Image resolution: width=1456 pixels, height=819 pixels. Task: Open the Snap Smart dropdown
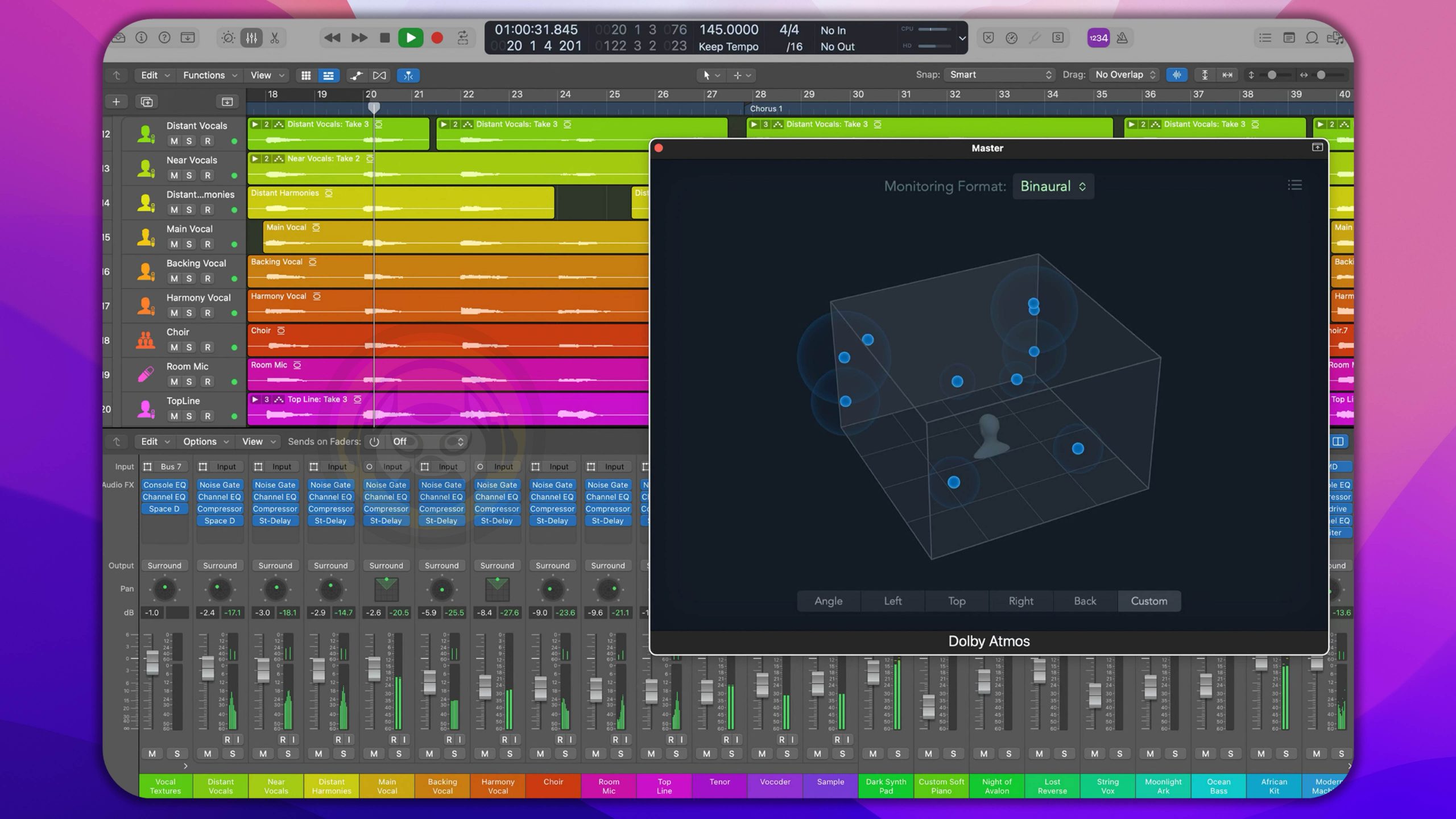1000,75
